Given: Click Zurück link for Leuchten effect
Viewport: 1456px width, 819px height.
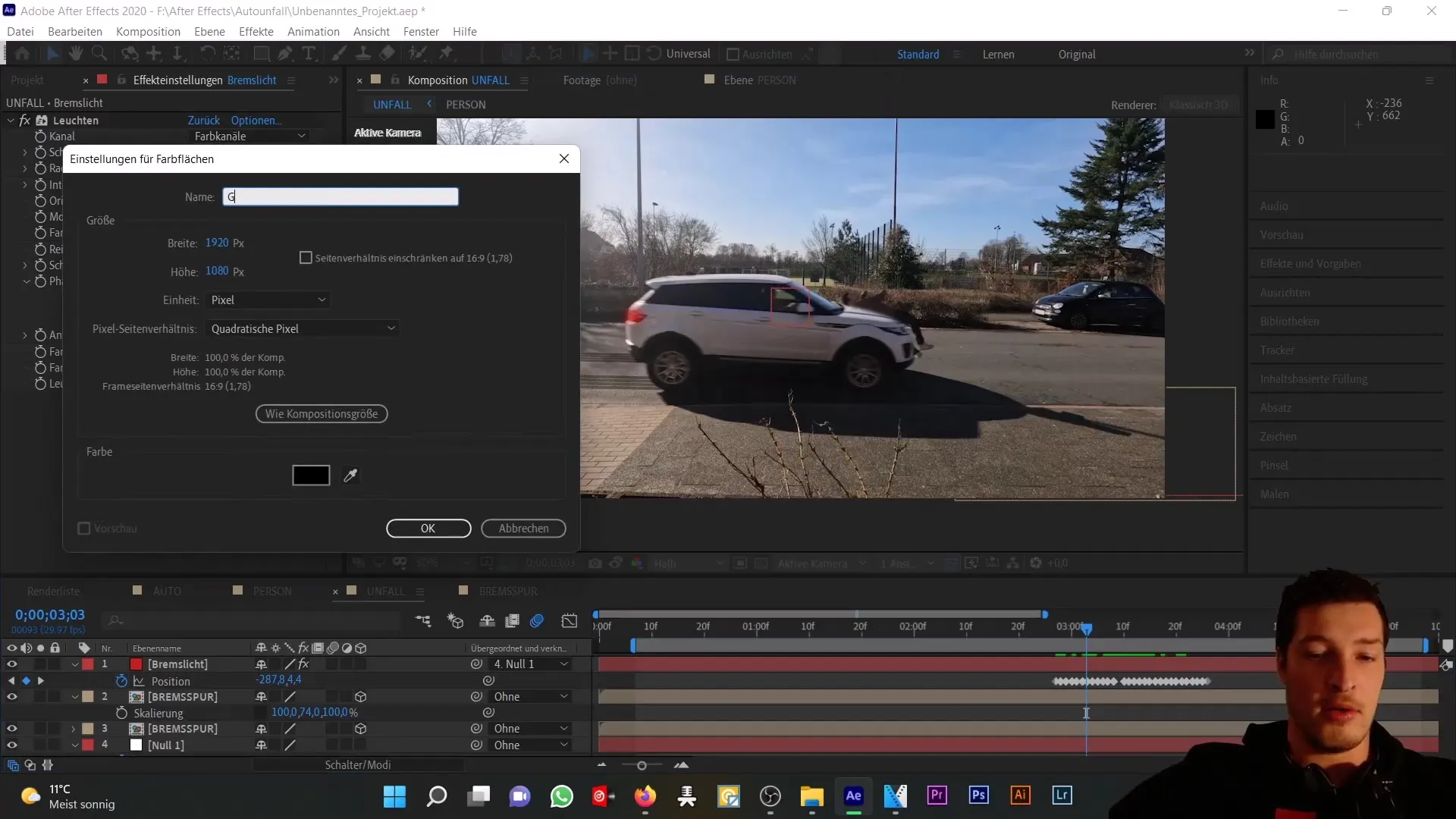Looking at the screenshot, I should click(x=204, y=121).
